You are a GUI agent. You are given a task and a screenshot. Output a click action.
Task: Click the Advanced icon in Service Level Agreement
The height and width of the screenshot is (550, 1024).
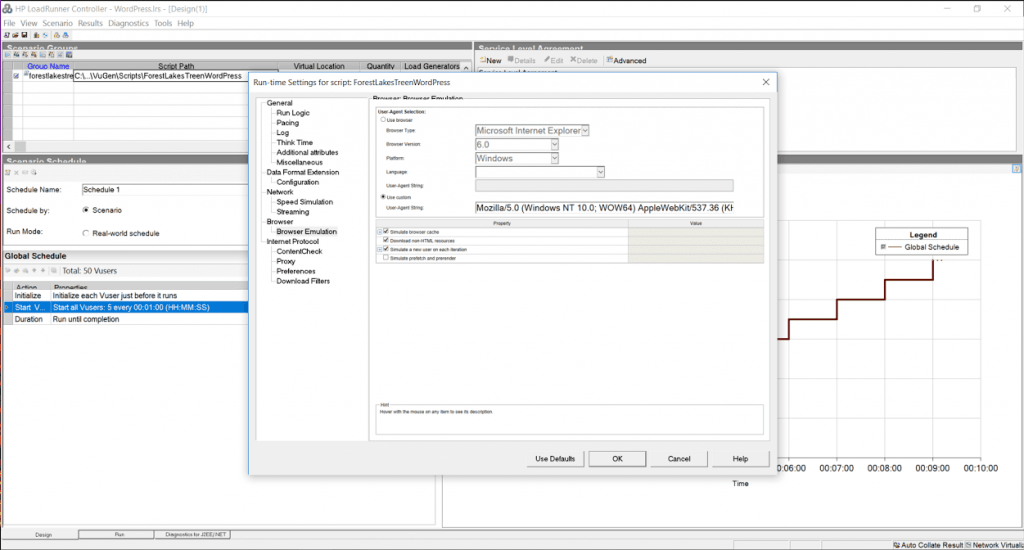point(609,60)
